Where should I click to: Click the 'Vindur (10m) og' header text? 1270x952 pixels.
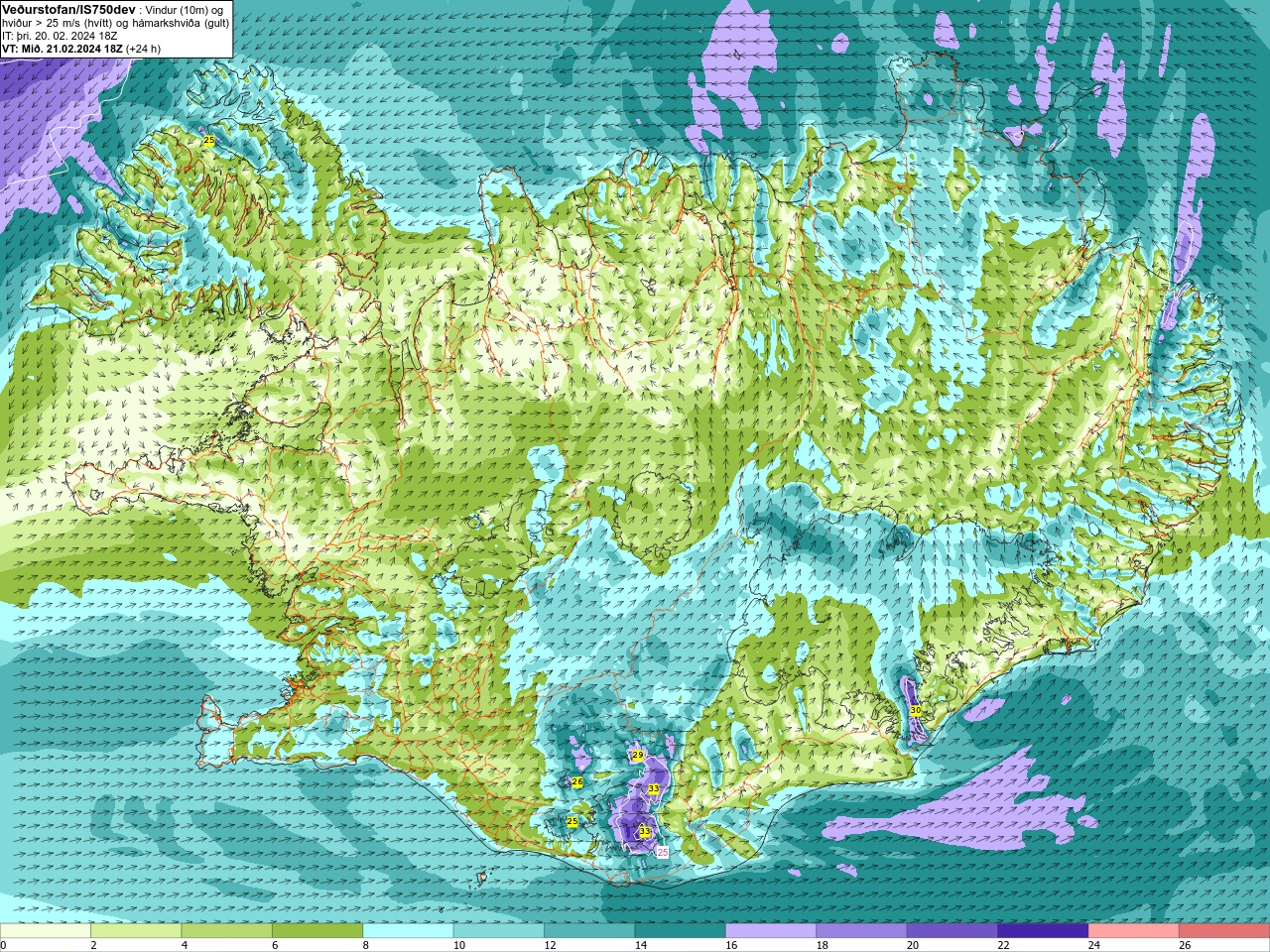coord(185,10)
